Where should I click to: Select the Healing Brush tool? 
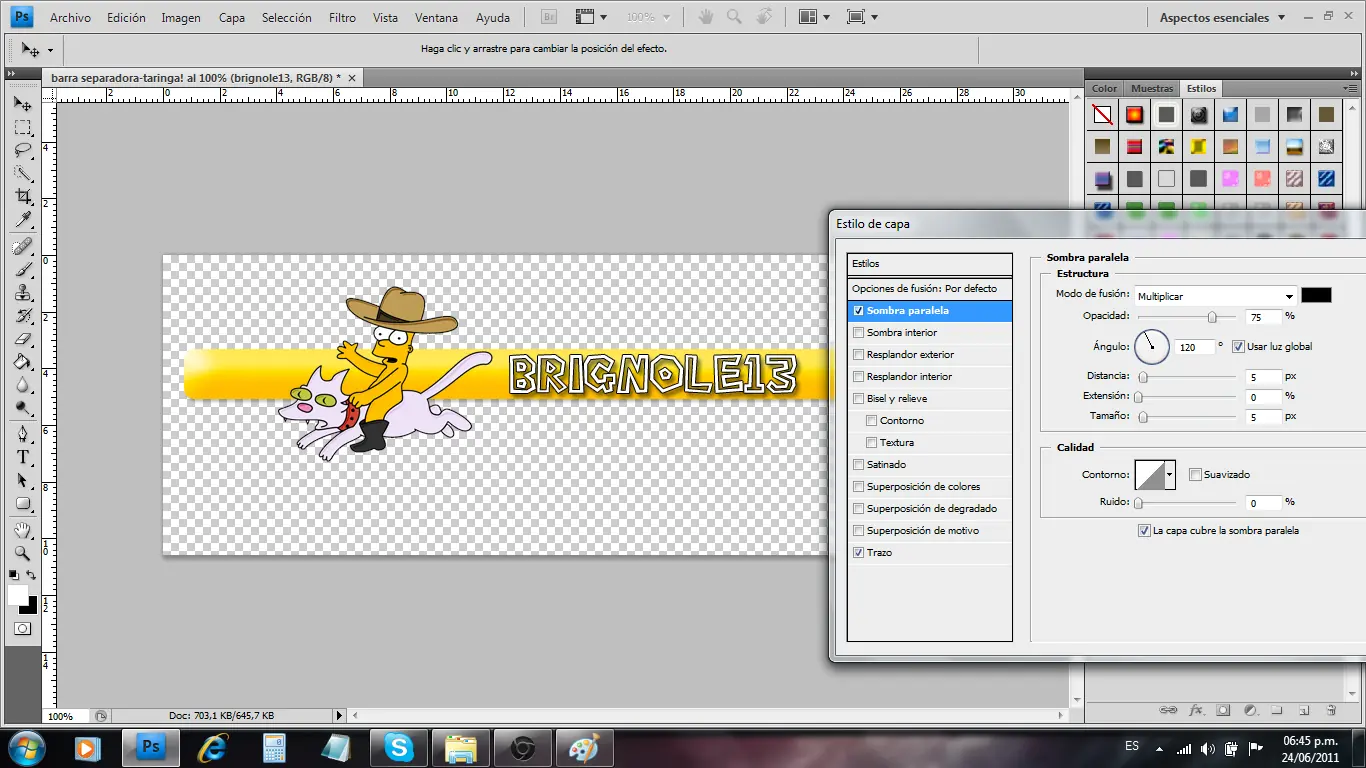point(23,246)
